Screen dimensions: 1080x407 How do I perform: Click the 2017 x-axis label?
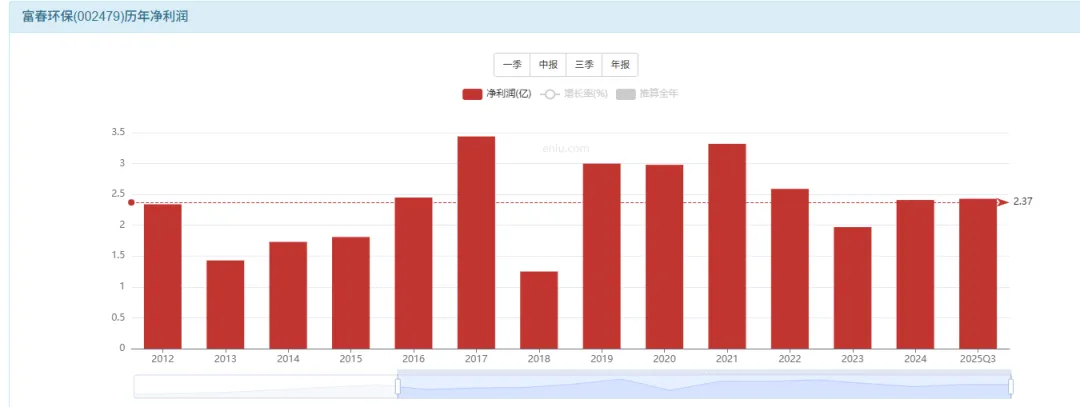click(x=476, y=359)
